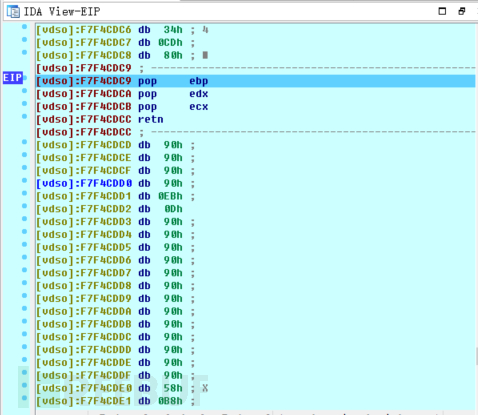Click value 0B8h at F7F4CDE1

(170, 401)
